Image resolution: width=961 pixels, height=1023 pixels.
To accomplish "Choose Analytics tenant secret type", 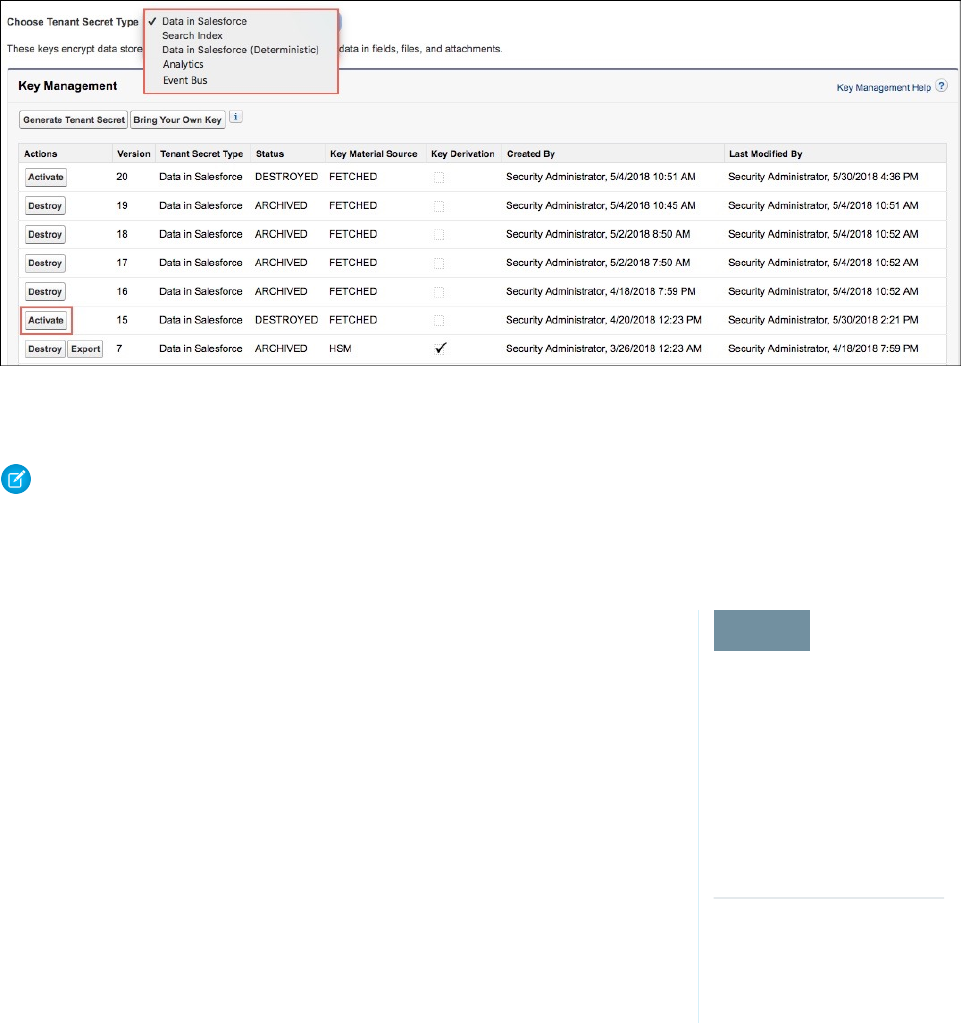I will [x=183, y=64].
